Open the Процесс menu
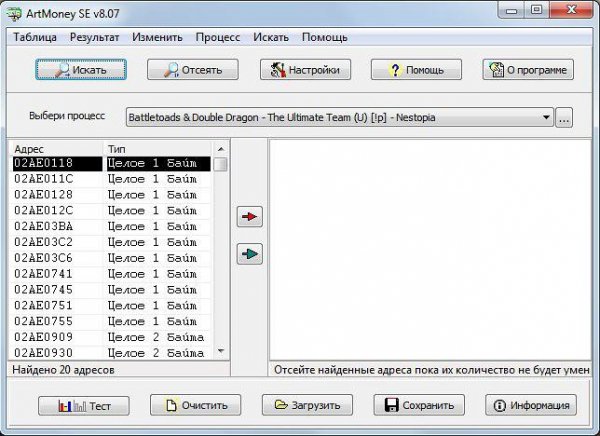Screen dimensions: 600x436 click(x=218, y=37)
